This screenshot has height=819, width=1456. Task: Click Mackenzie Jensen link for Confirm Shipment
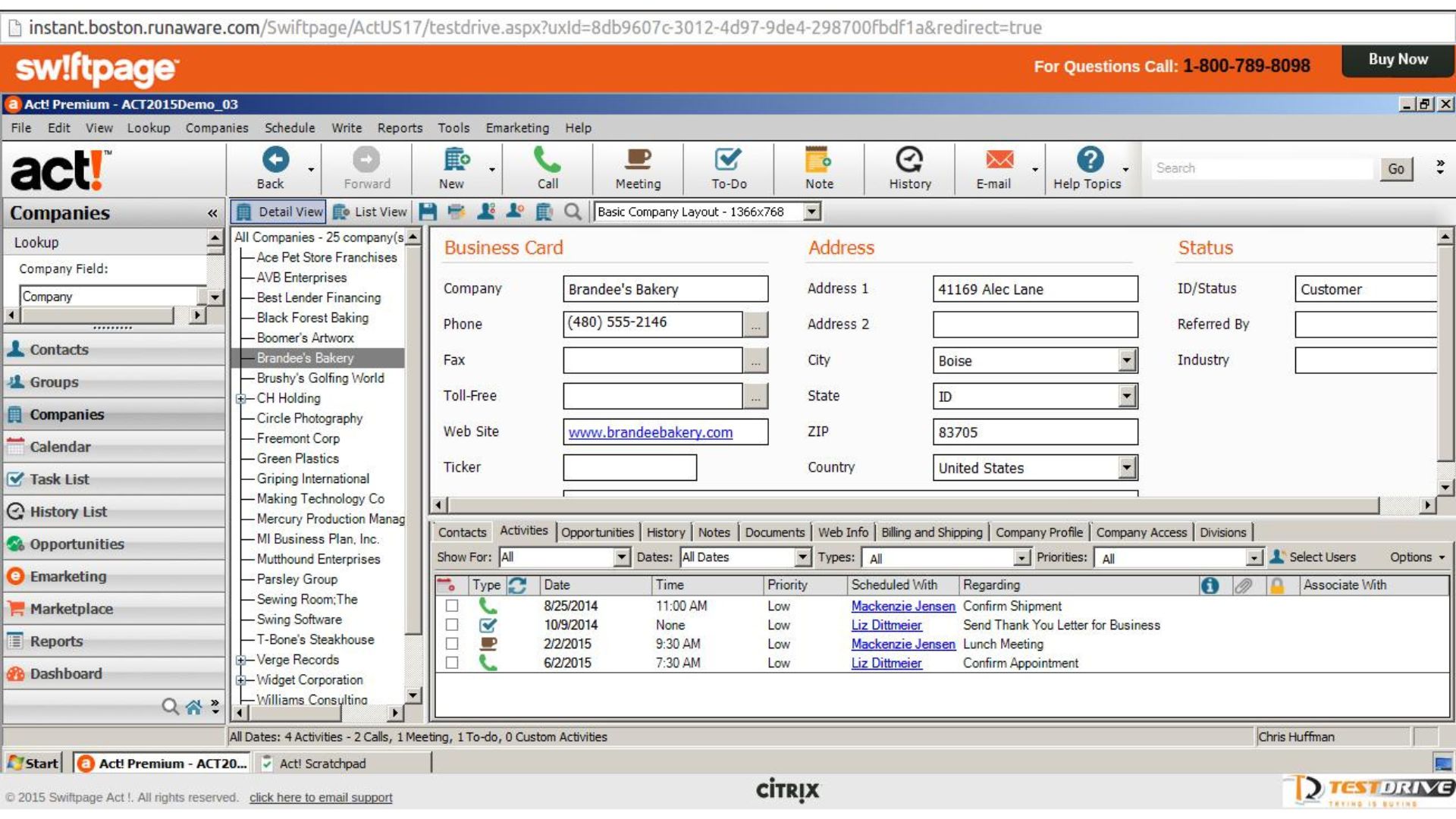point(902,606)
